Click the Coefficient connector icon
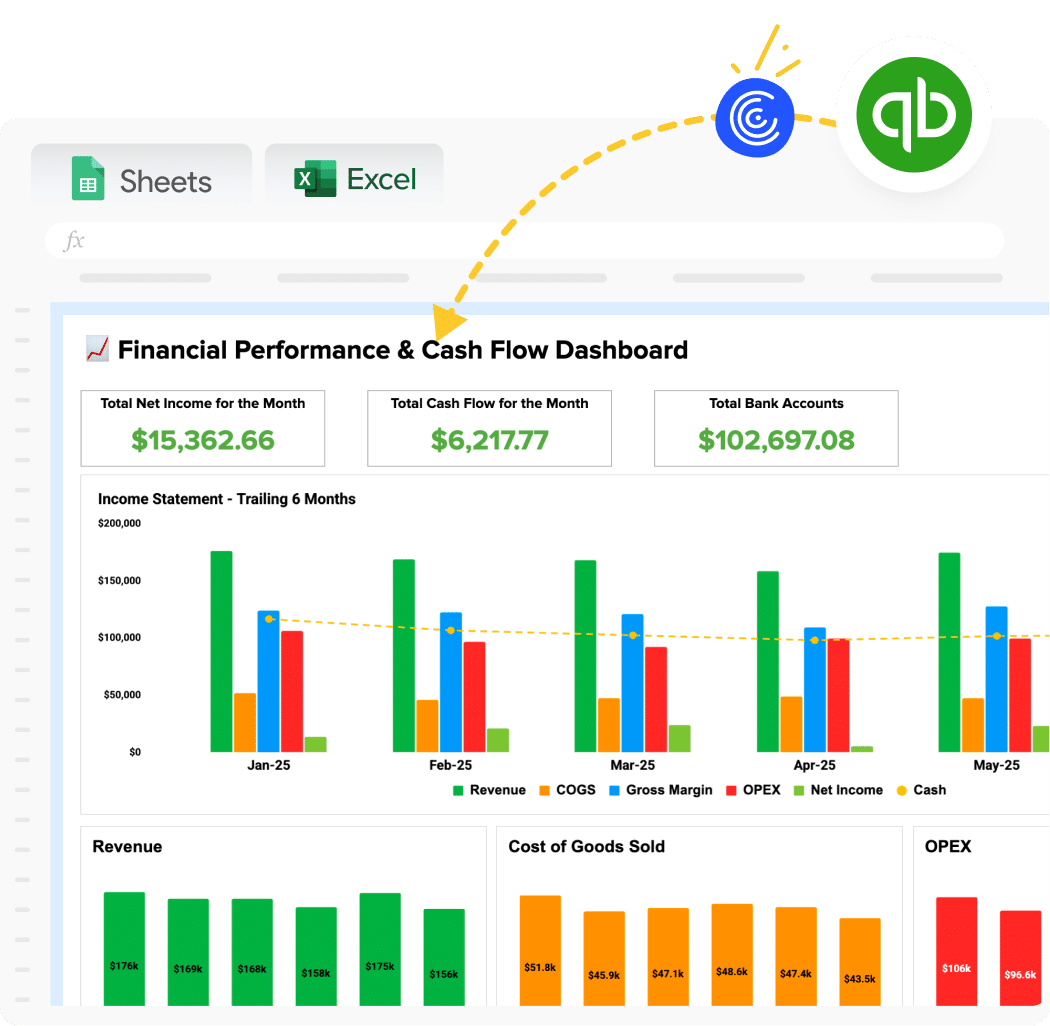 [756, 117]
